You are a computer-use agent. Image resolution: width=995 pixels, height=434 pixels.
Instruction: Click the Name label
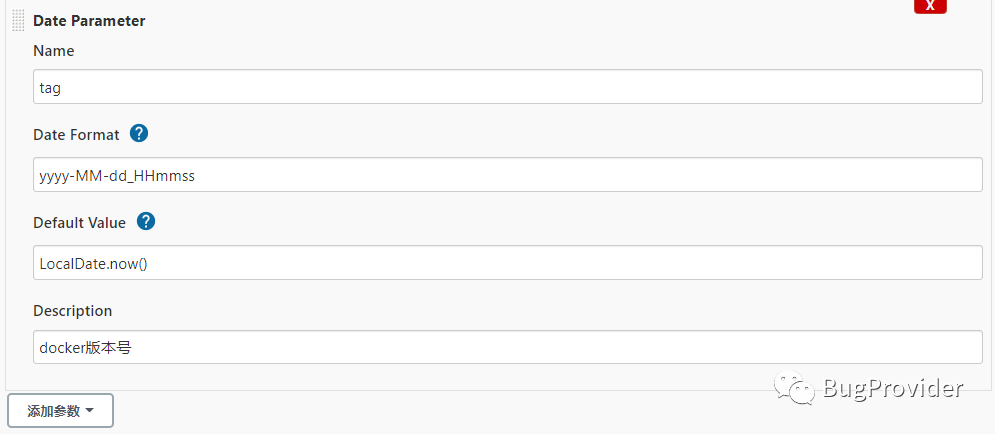click(54, 50)
